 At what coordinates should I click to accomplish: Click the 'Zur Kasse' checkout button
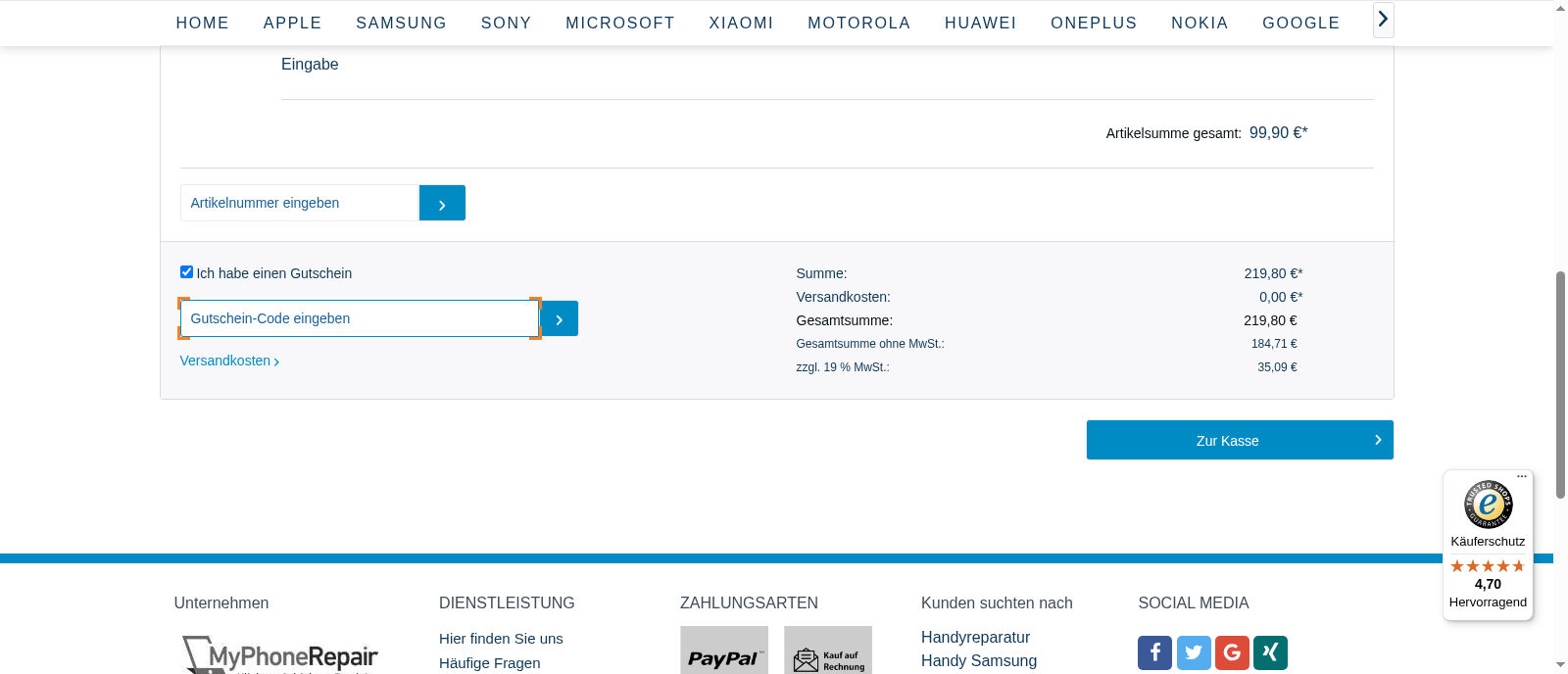tap(1240, 440)
